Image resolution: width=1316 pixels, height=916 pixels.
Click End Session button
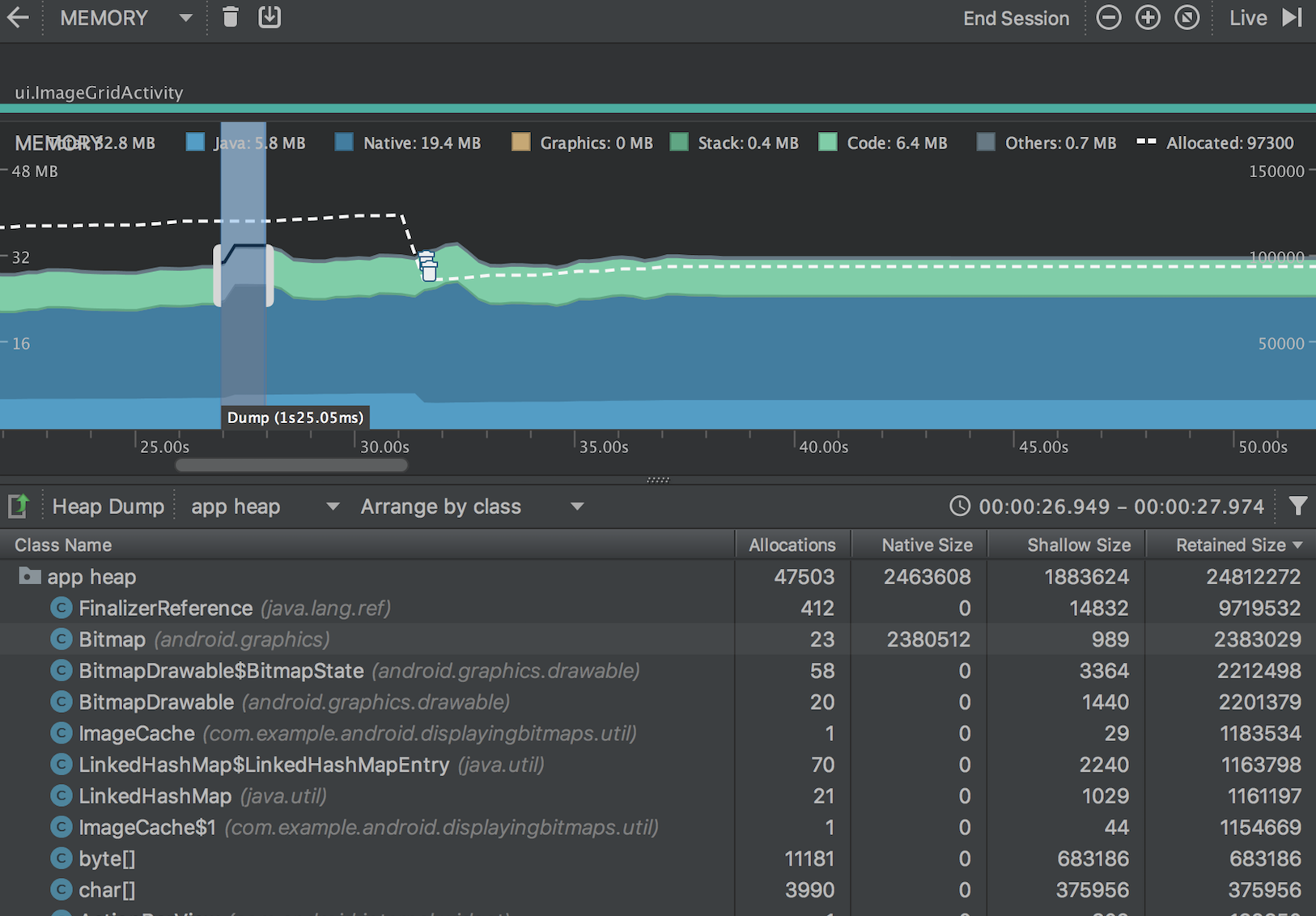point(1016,19)
